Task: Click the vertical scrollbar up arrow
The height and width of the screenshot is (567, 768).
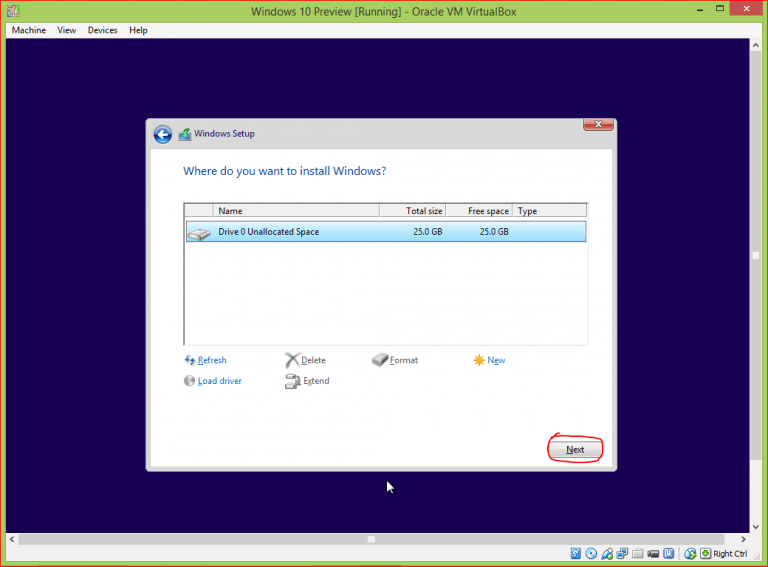Action: (755, 45)
